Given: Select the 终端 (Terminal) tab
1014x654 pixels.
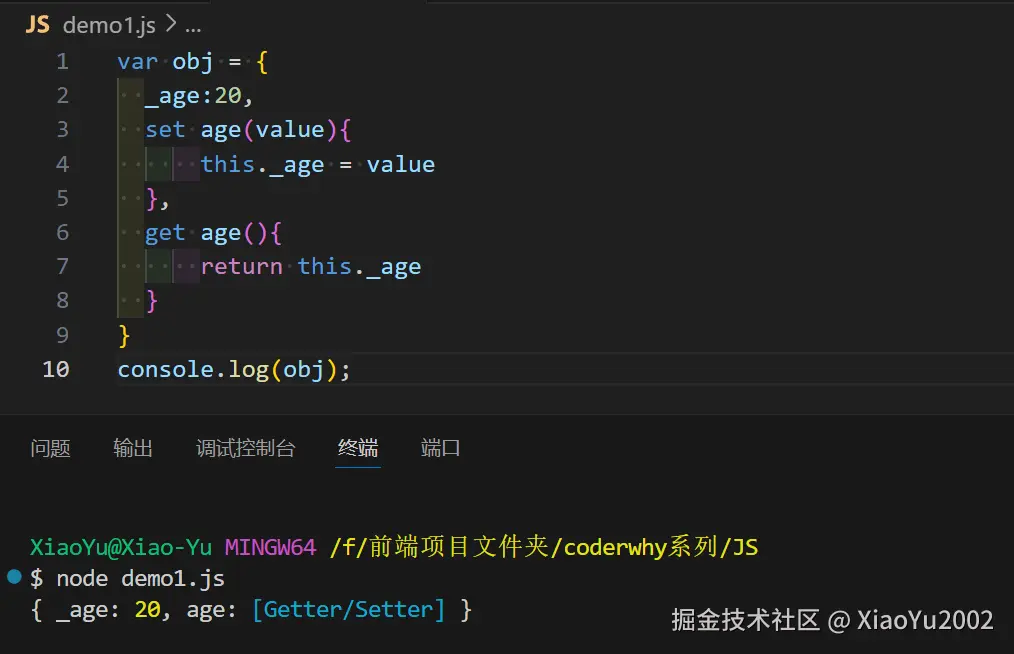Looking at the screenshot, I should pos(357,448).
